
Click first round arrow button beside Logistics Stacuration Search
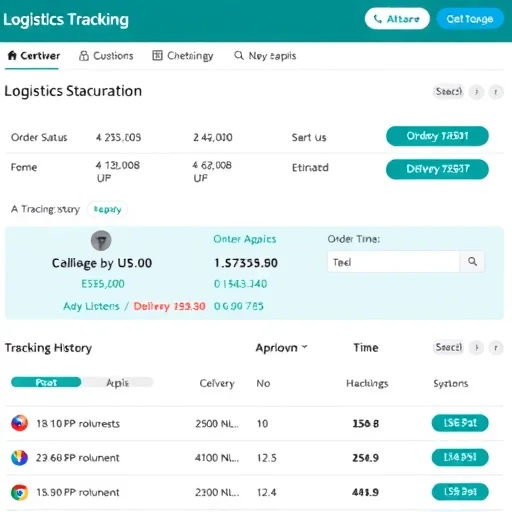476,91
